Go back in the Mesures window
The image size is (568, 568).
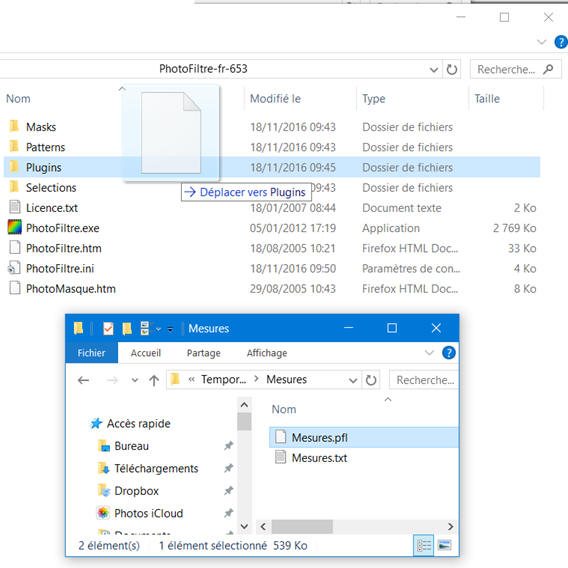[x=84, y=380]
